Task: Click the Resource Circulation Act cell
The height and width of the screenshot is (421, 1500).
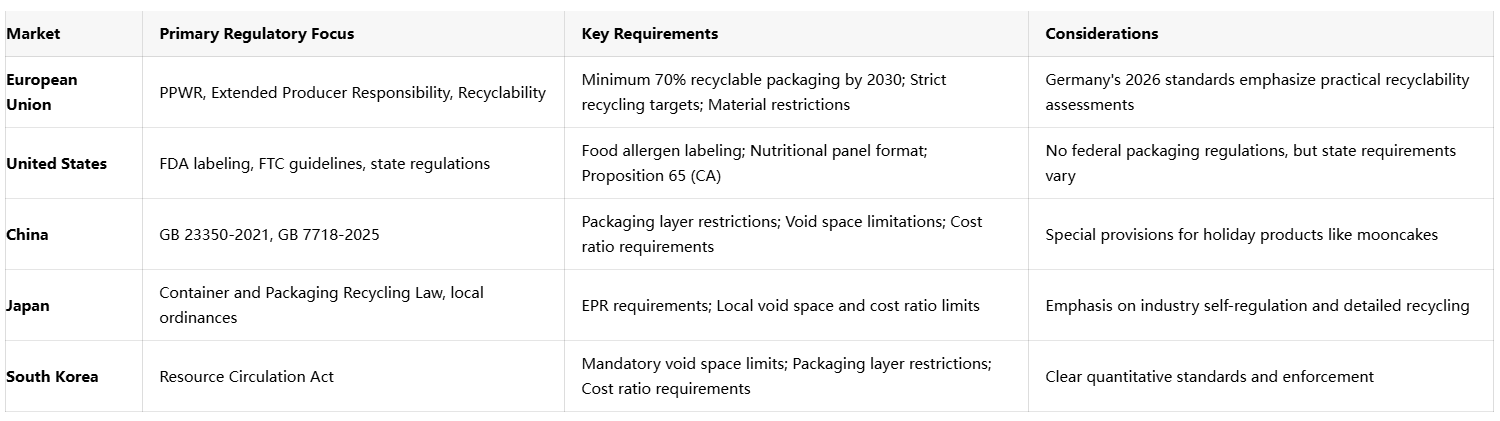Action: [246, 377]
